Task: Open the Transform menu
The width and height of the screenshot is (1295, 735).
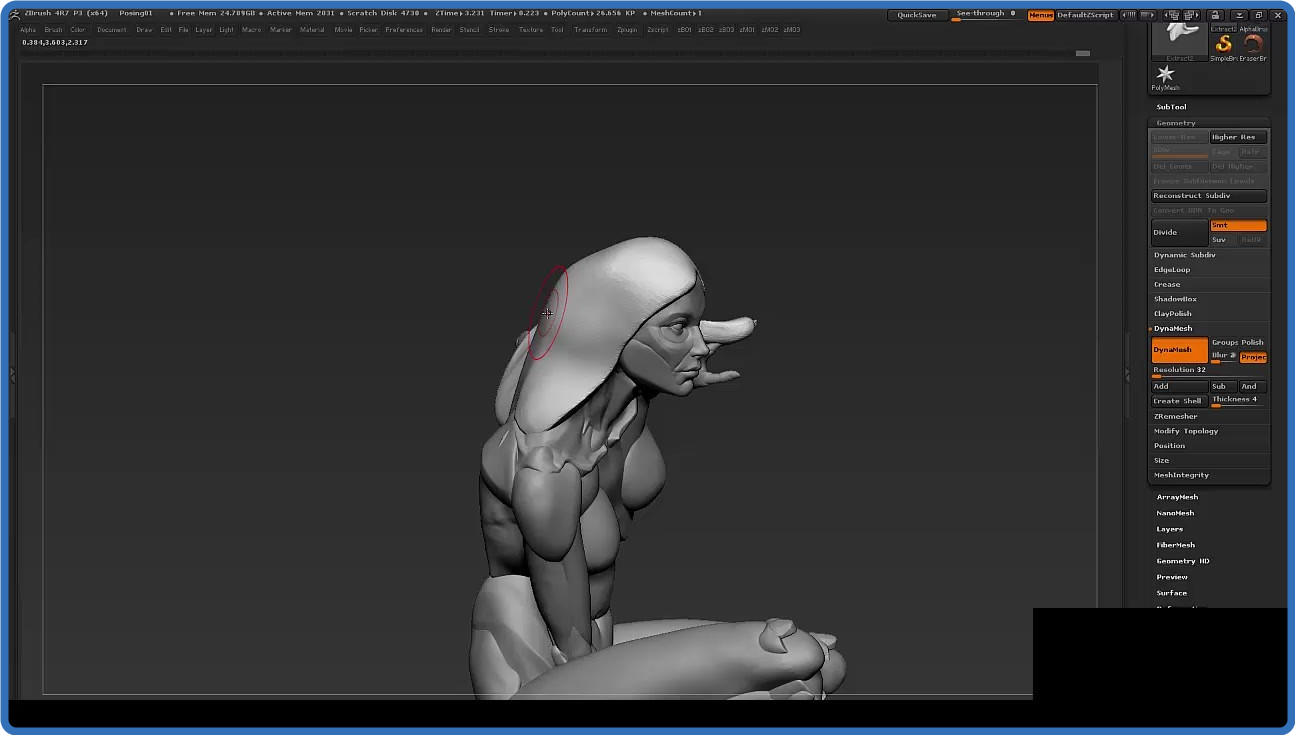Action: 591,30
